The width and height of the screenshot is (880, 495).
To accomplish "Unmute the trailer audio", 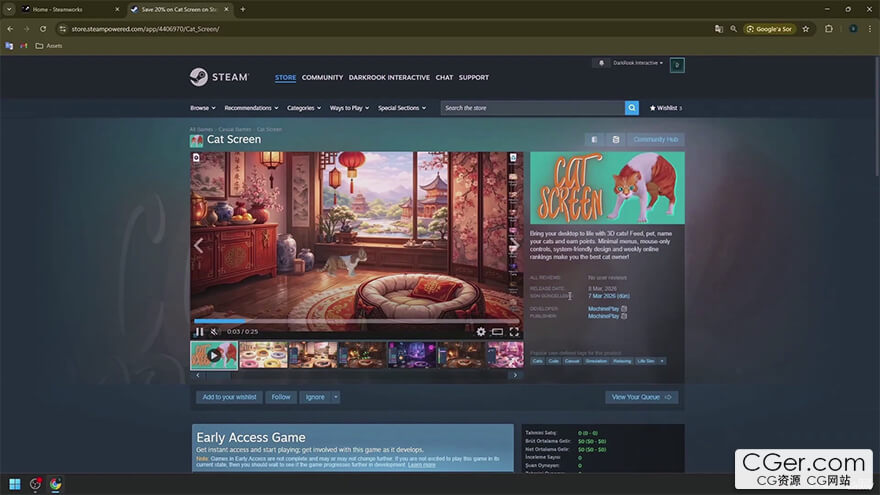I will point(214,332).
